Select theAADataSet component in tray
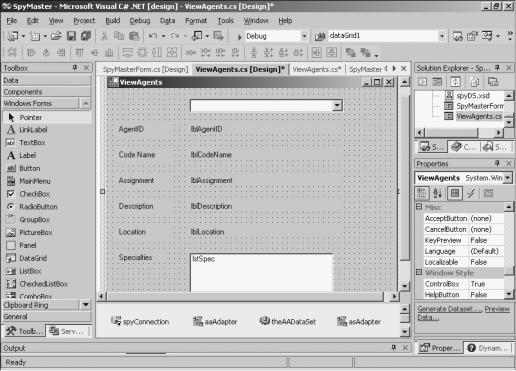 point(288,321)
